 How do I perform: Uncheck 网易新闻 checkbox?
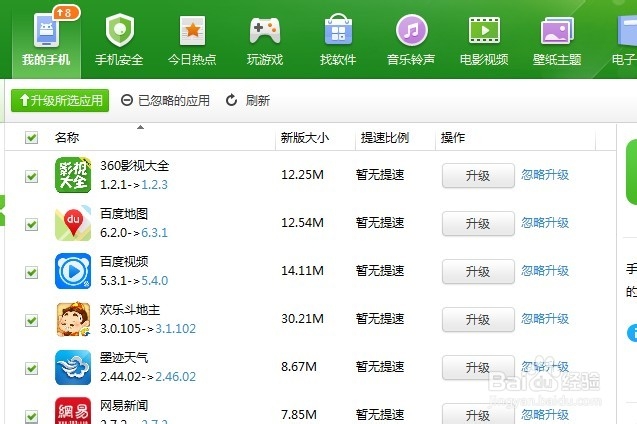(31, 416)
